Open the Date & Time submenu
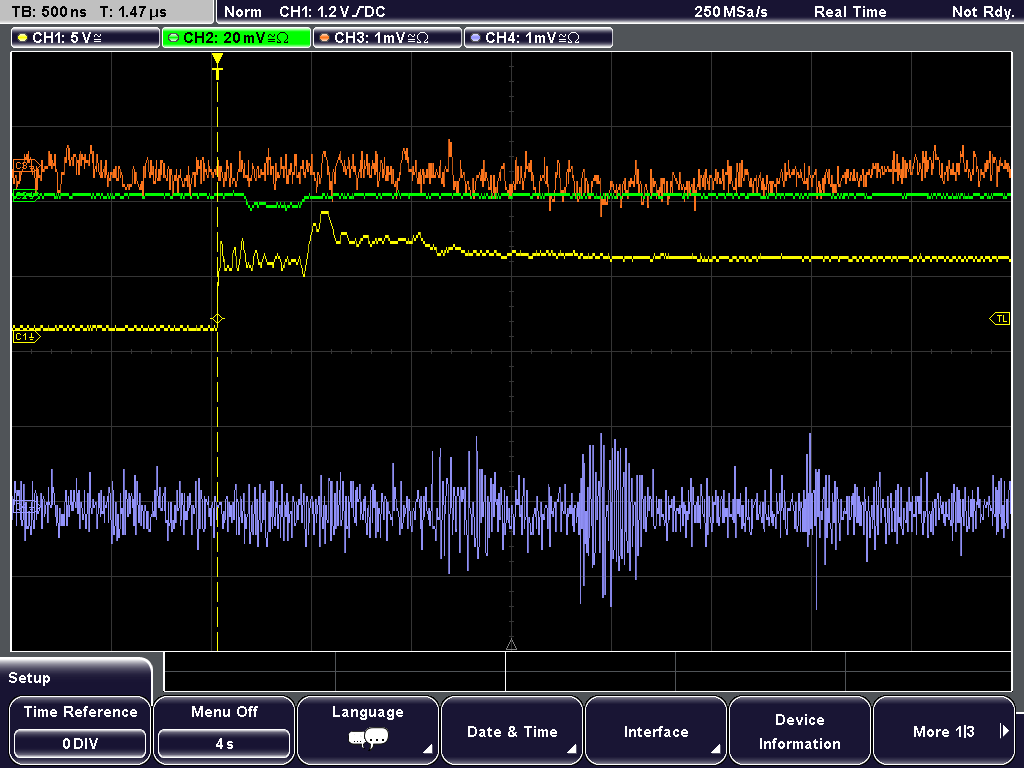This screenshot has width=1024, height=768. (512, 729)
